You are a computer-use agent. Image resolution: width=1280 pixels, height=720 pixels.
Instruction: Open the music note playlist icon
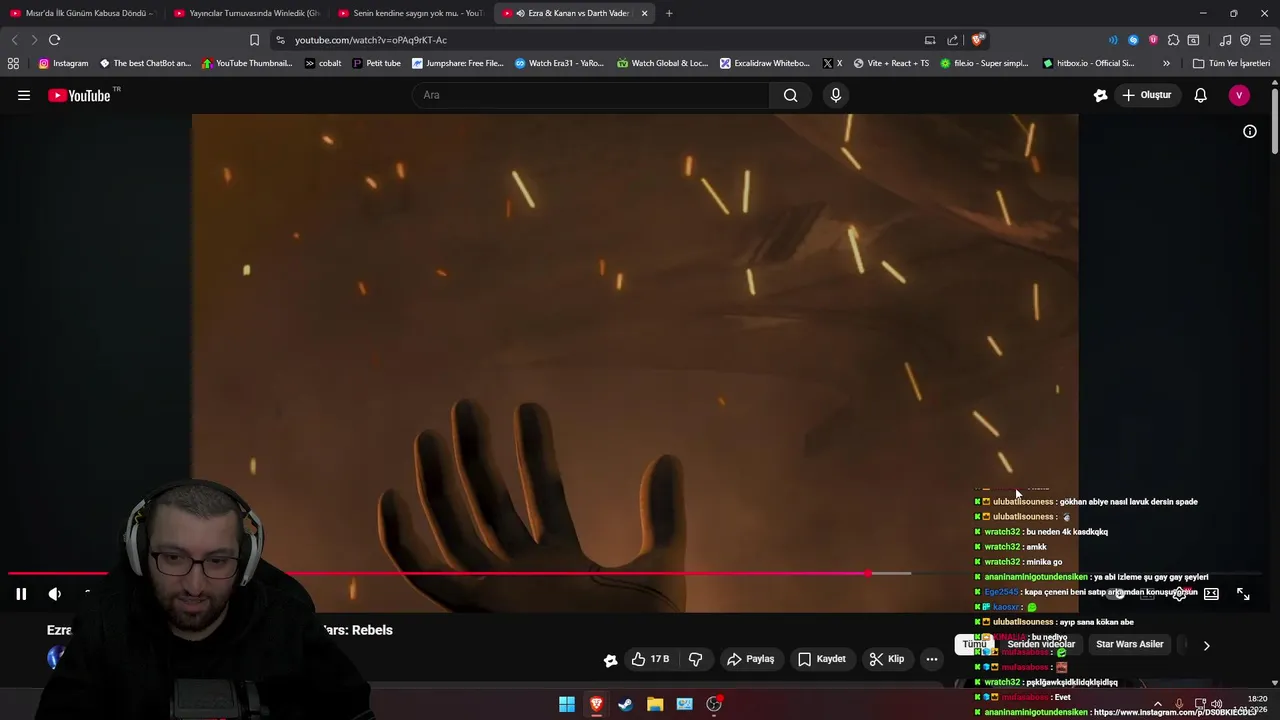[1225, 40]
